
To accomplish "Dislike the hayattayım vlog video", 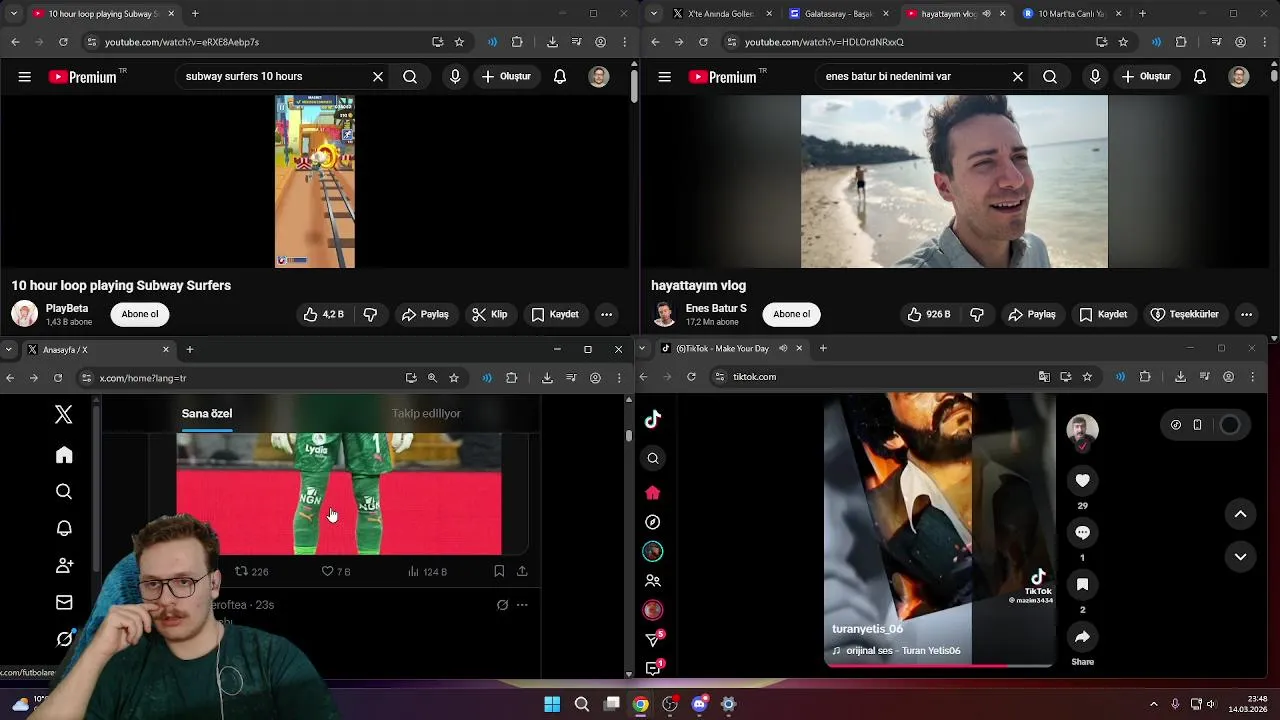I will 977,314.
